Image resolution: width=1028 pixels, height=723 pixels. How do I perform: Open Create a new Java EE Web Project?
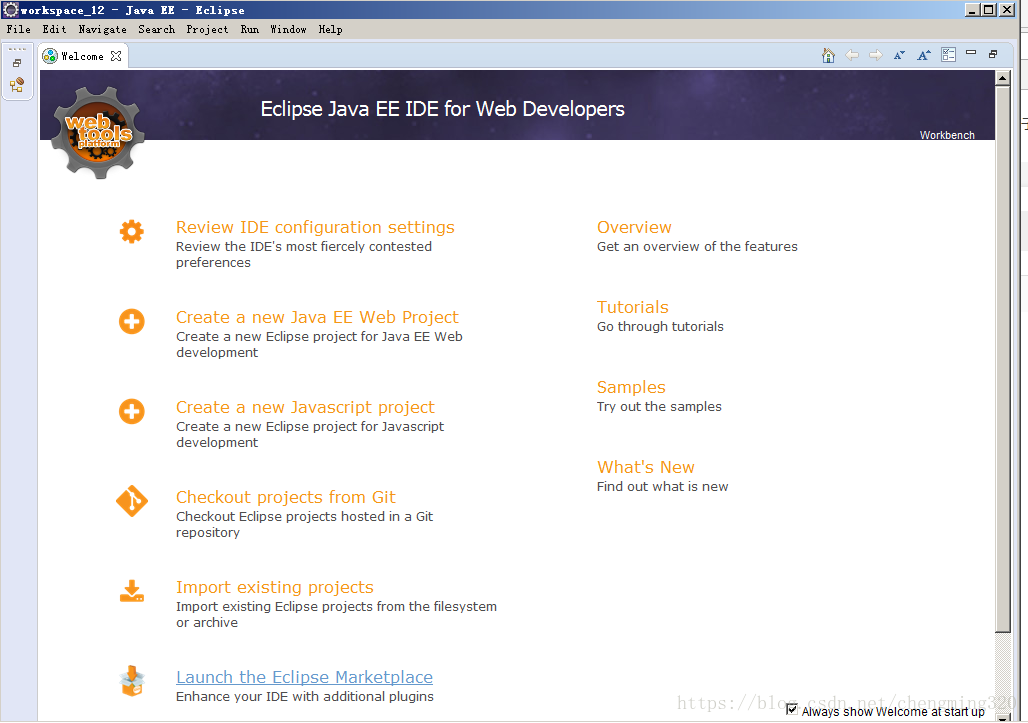(317, 317)
